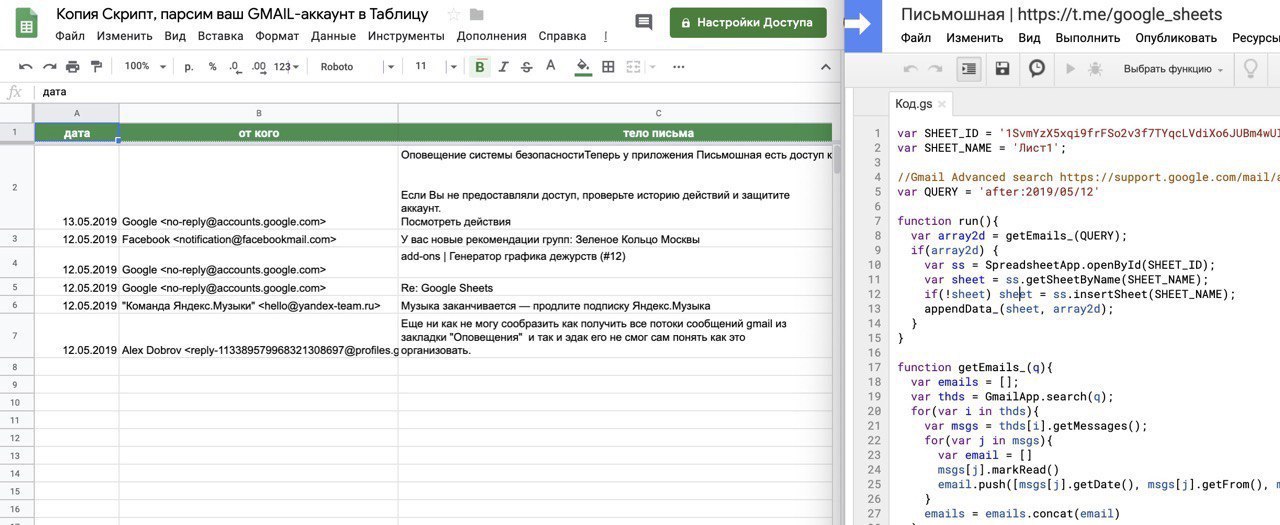Open the cell borders tool
The width and height of the screenshot is (1280, 525).
click(x=609, y=67)
